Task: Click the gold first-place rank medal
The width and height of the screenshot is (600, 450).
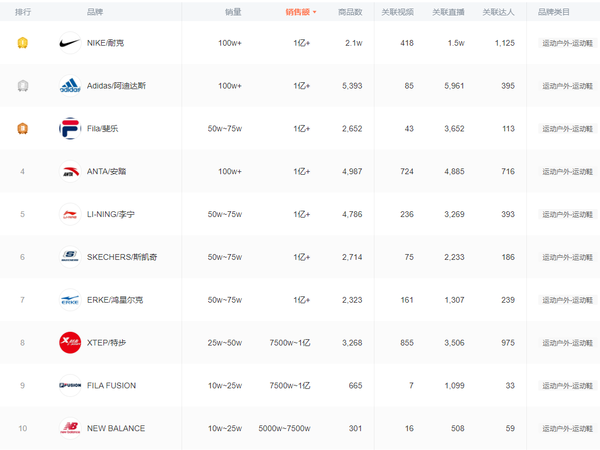Action: tap(22, 43)
